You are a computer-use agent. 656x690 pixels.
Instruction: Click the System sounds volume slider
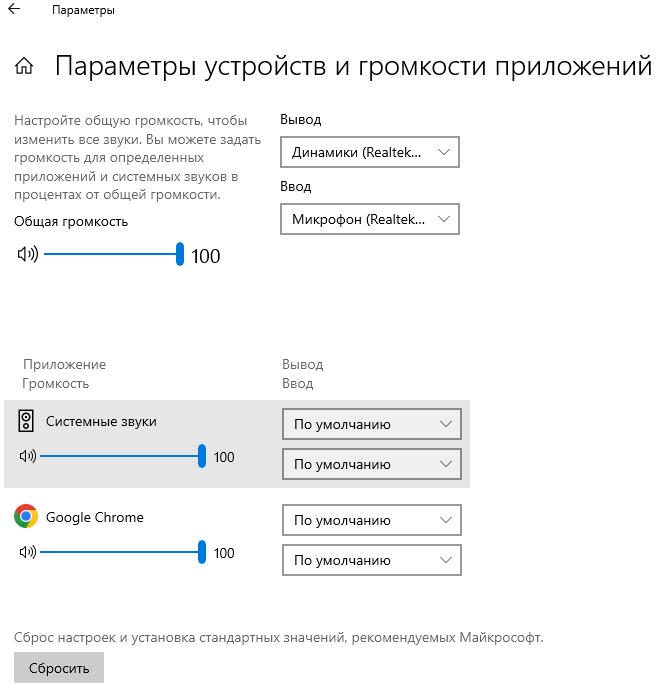pos(120,457)
